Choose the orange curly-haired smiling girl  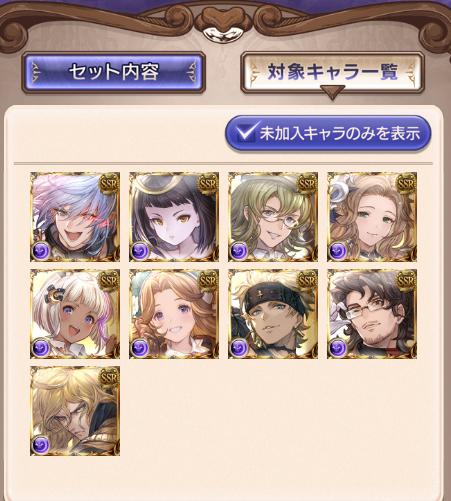174,314
